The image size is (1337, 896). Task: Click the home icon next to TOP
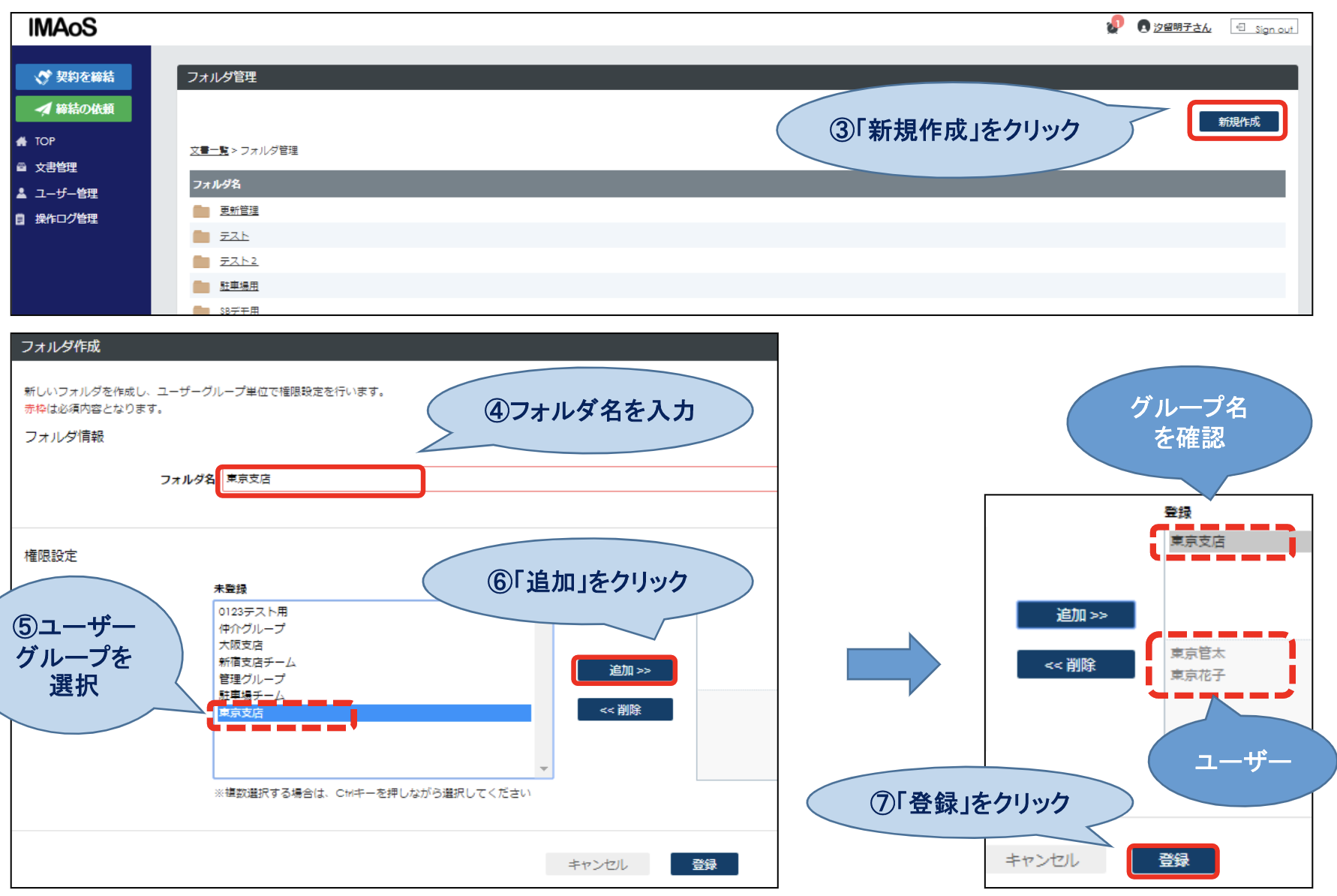(x=21, y=140)
